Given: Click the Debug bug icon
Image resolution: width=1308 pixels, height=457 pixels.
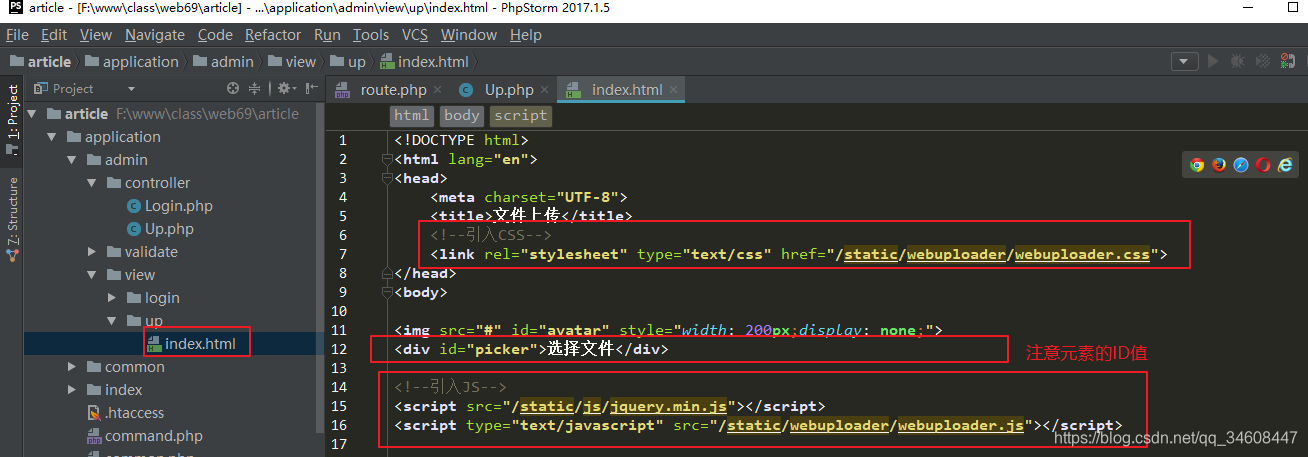Looking at the screenshot, I should (x=1238, y=61).
